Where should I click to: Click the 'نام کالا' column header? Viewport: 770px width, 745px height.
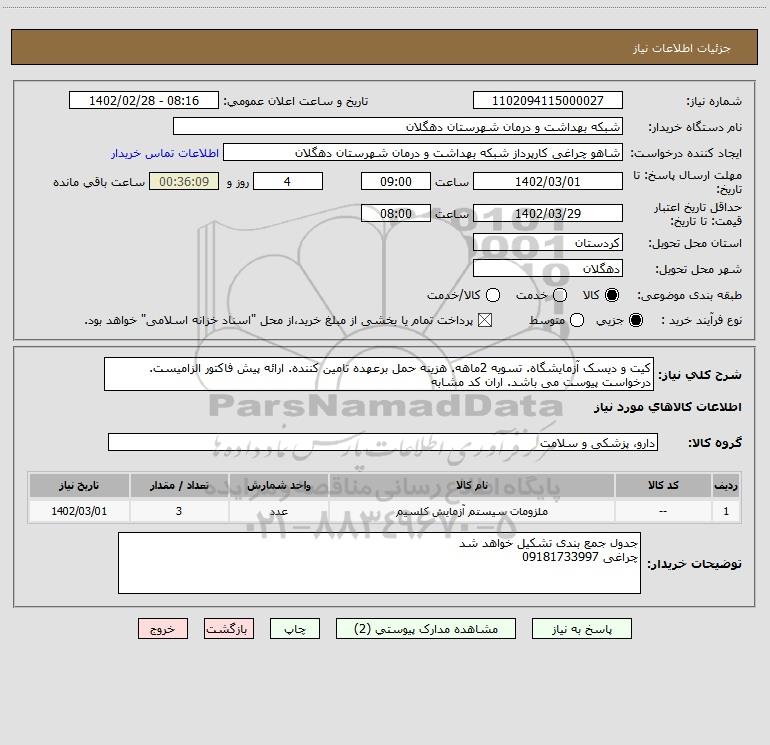471,485
